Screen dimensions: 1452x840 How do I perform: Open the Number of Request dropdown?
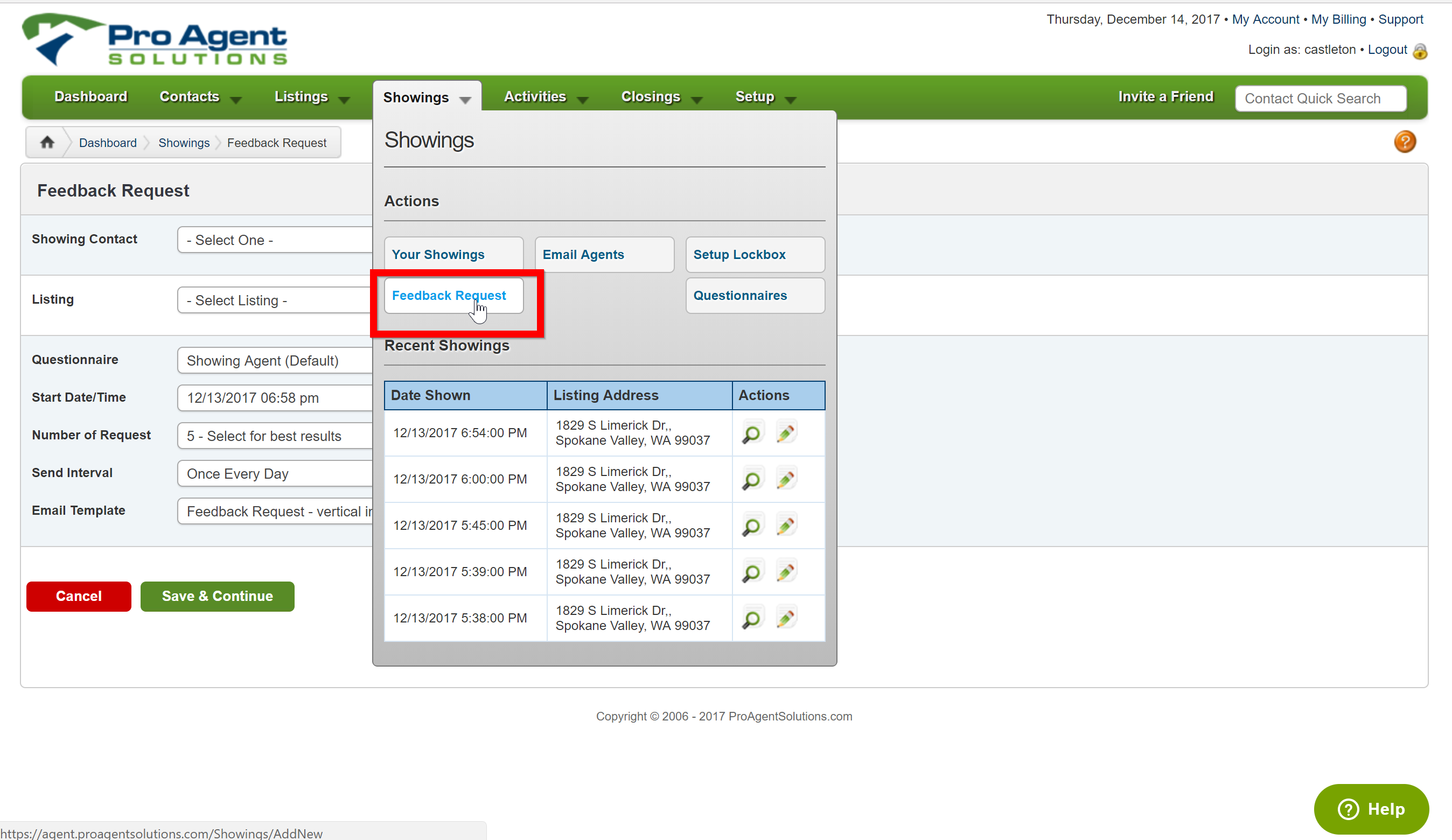pos(275,436)
